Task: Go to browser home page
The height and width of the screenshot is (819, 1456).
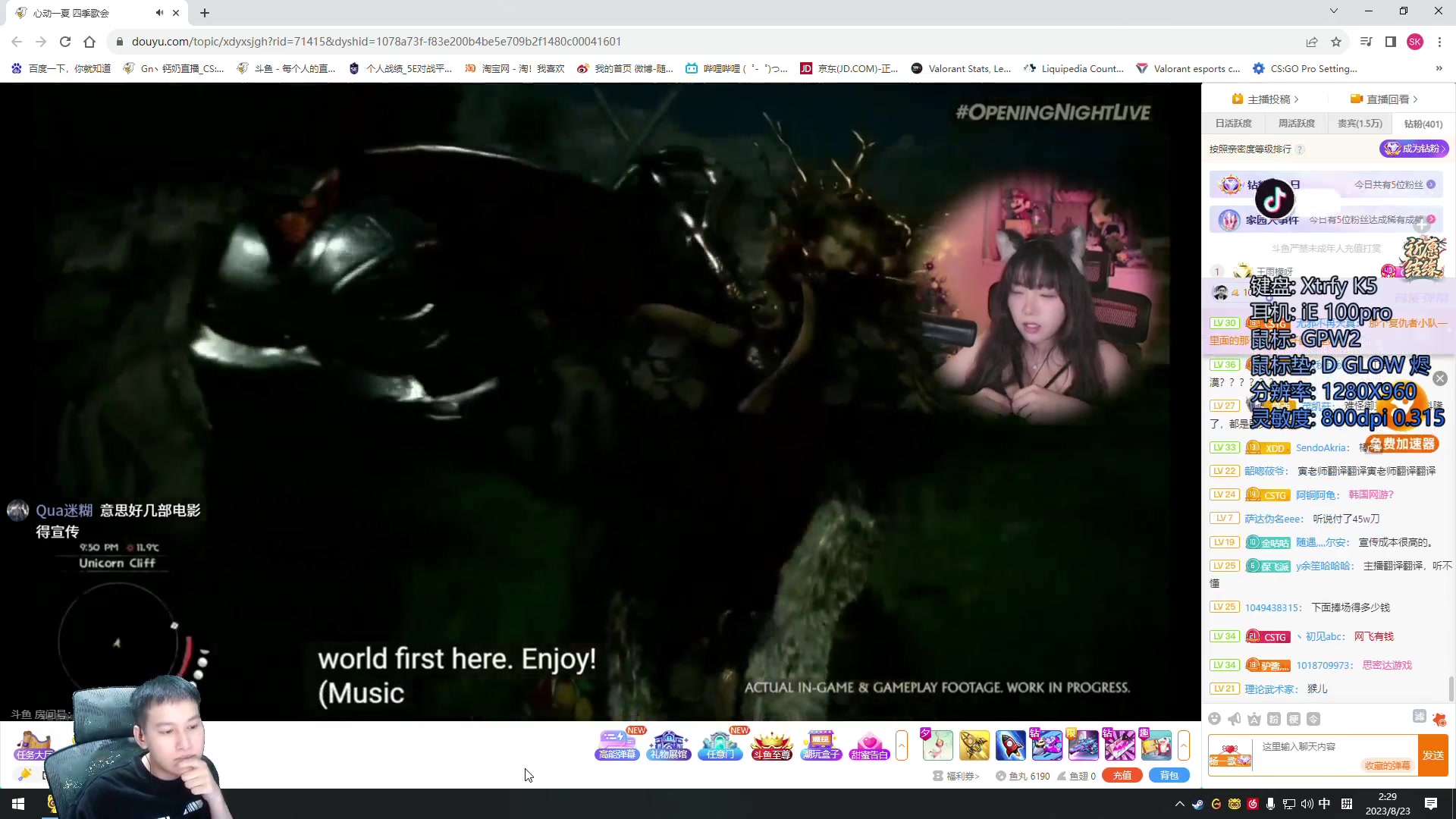Action: (x=89, y=42)
